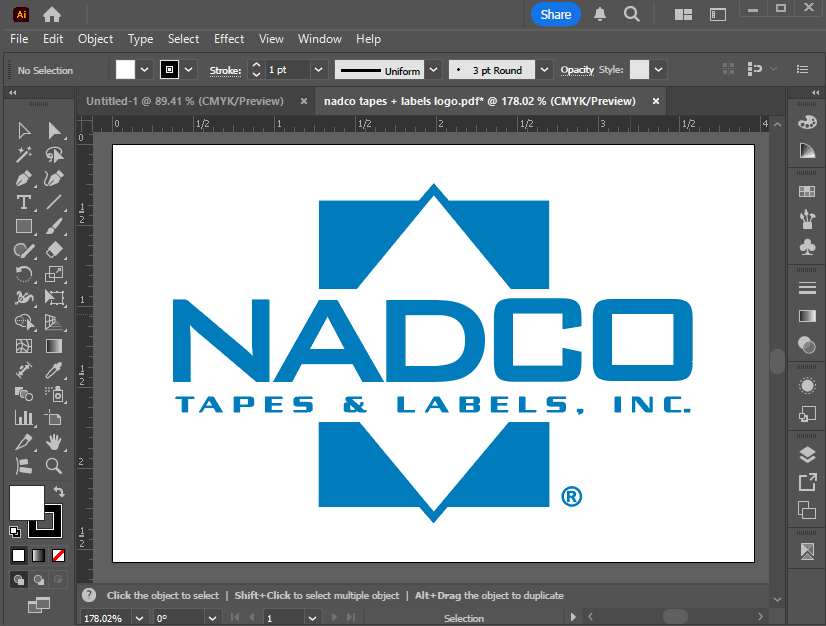Select the Free Transform tool
The width and height of the screenshot is (826, 626).
click(x=54, y=298)
